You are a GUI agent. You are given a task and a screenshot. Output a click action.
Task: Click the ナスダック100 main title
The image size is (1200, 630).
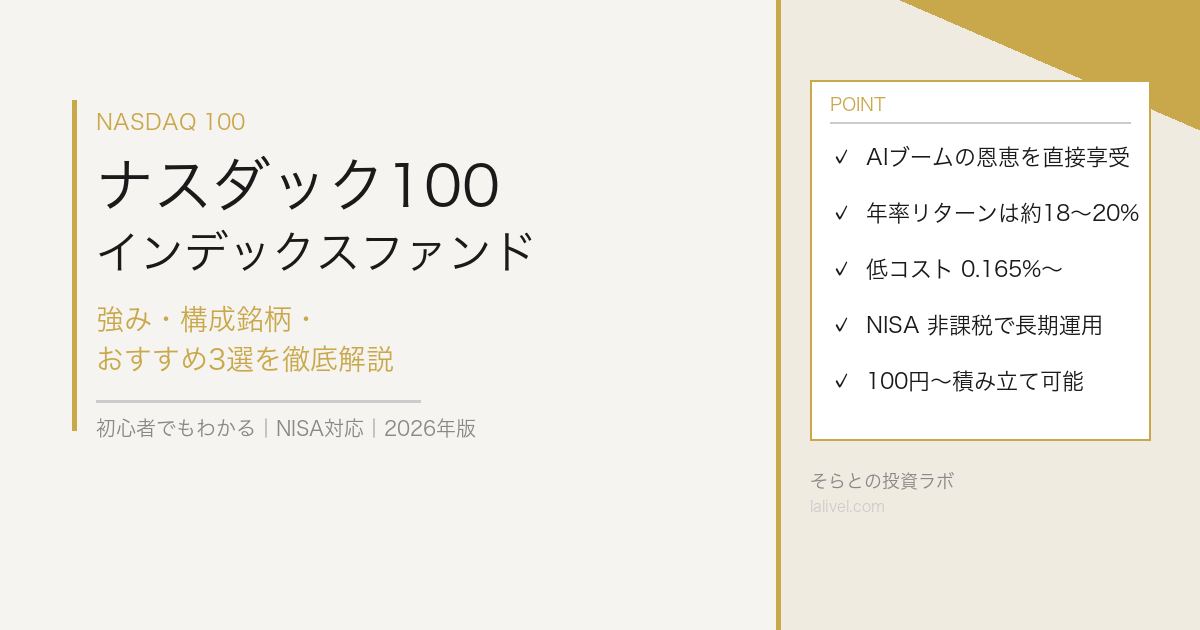point(298,186)
